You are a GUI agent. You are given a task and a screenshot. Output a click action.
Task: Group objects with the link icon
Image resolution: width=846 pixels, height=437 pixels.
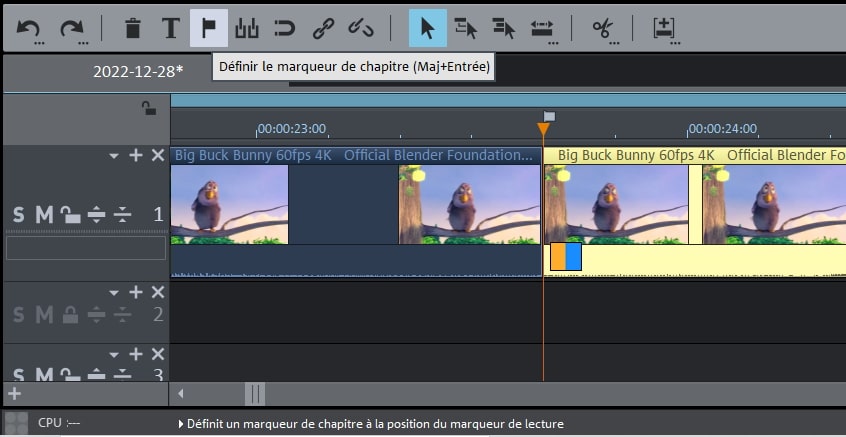323,28
